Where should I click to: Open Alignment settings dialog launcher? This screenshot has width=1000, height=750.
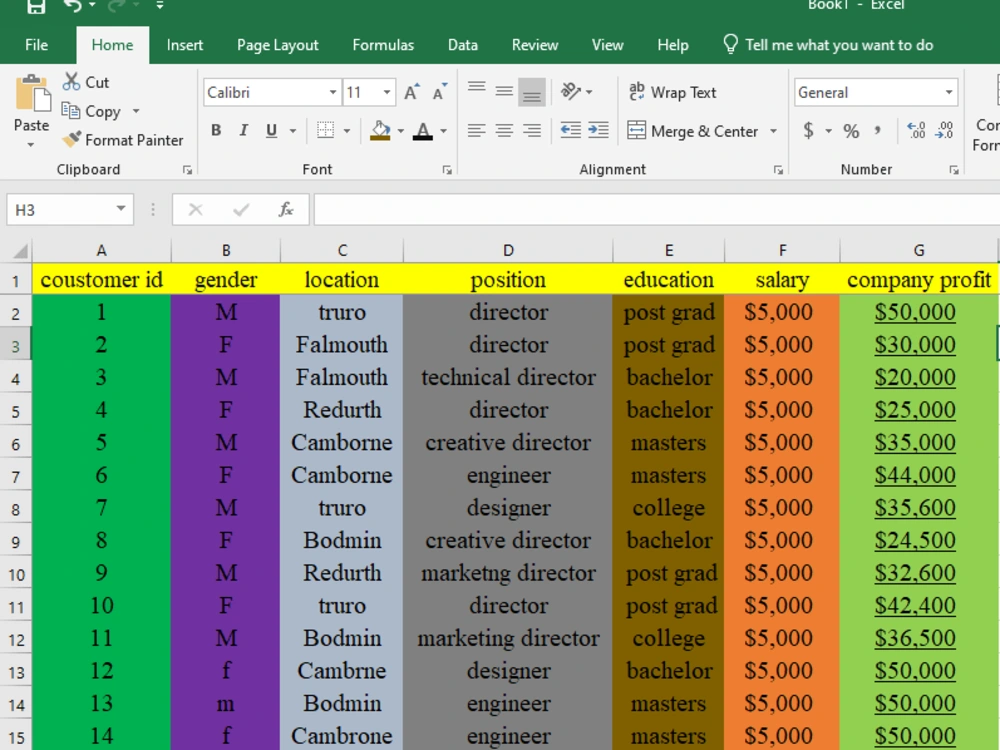click(x=778, y=170)
